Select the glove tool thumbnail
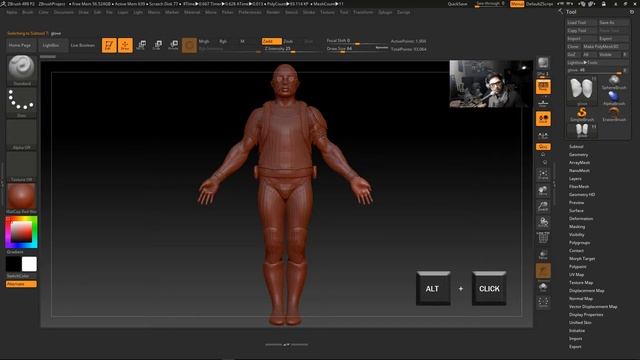Image resolution: width=640 pixels, height=360 pixels. coord(582,90)
